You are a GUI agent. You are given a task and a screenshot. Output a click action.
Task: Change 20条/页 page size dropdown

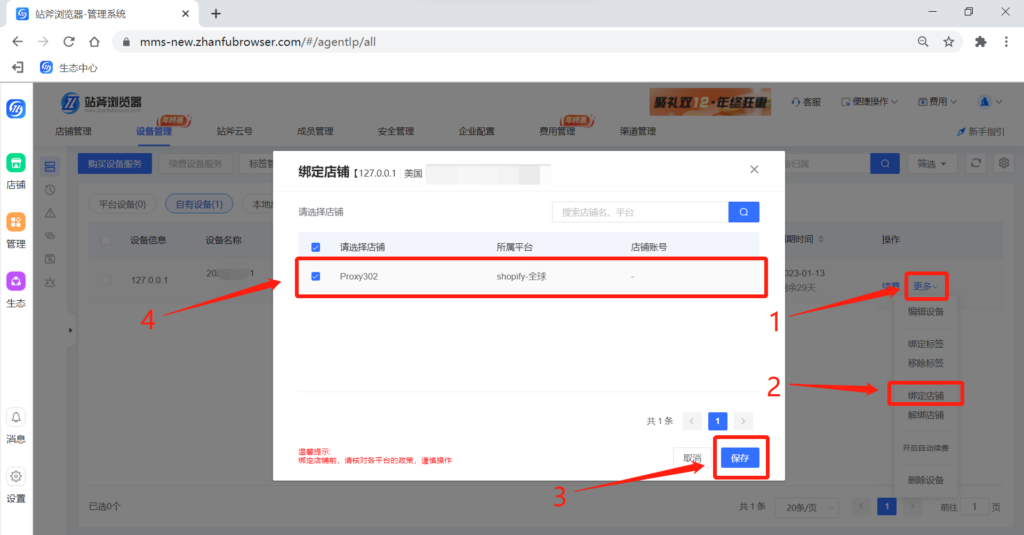coord(806,507)
